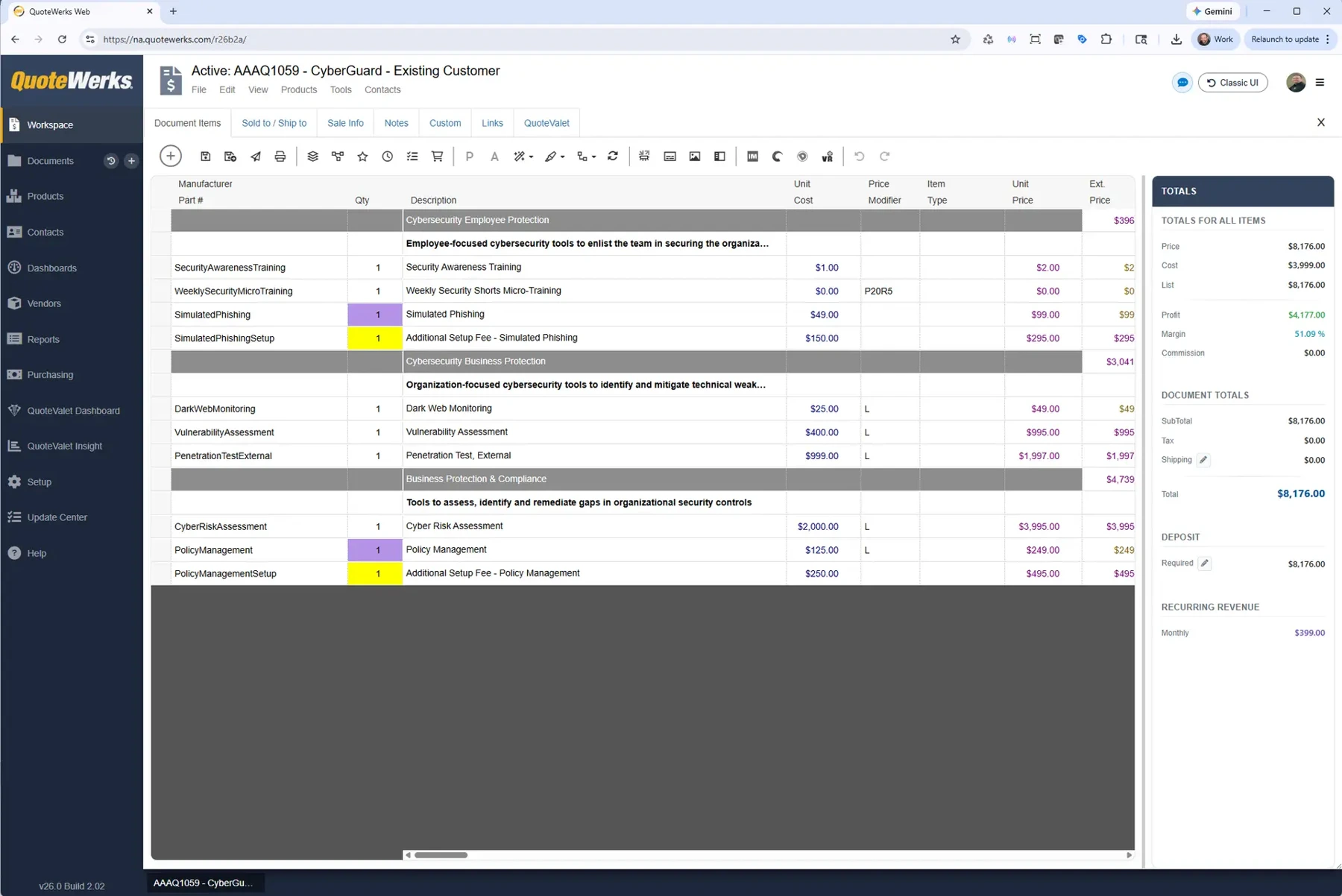Open the Sale Info tab

pos(345,123)
